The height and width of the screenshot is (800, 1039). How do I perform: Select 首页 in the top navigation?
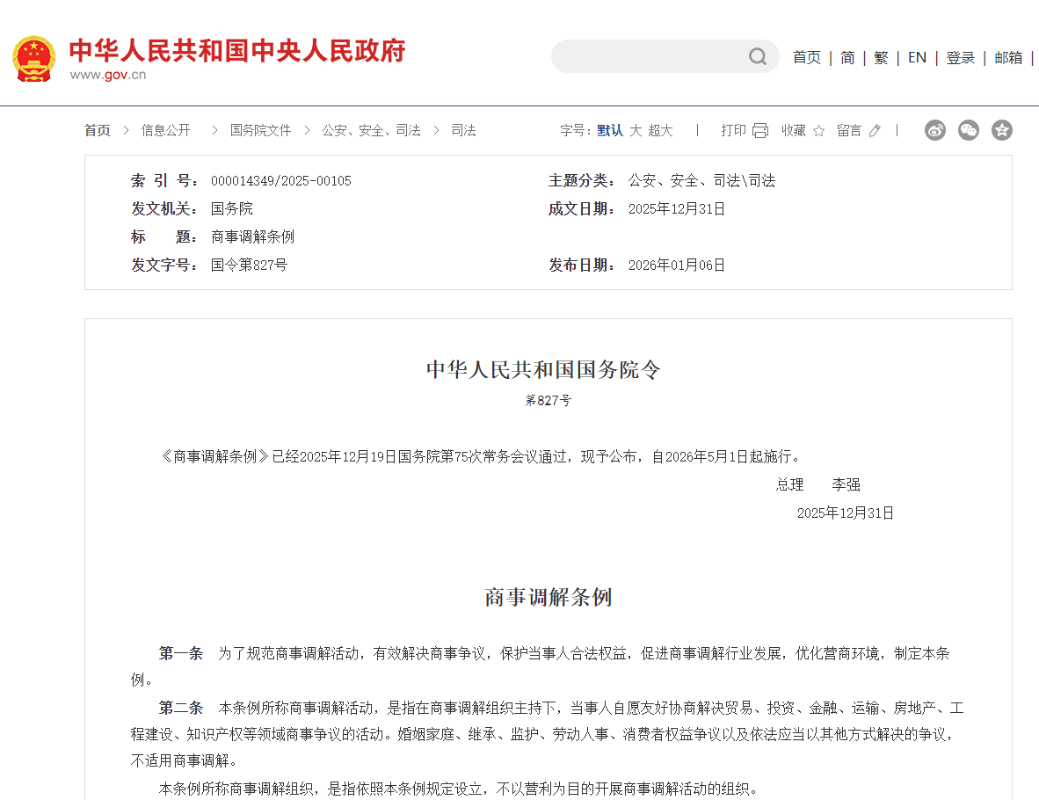pos(806,58)
